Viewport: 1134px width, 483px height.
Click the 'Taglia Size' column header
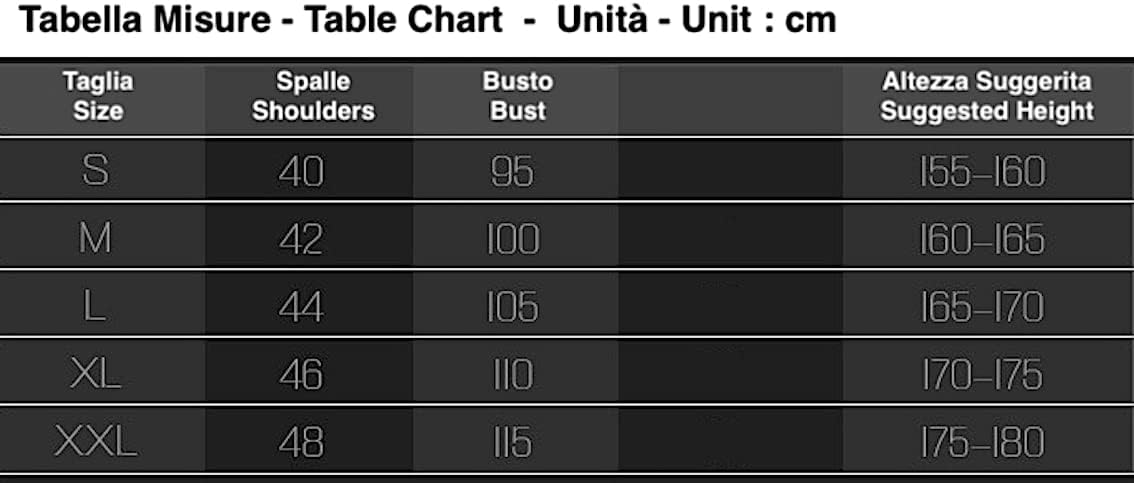point(97,97)
